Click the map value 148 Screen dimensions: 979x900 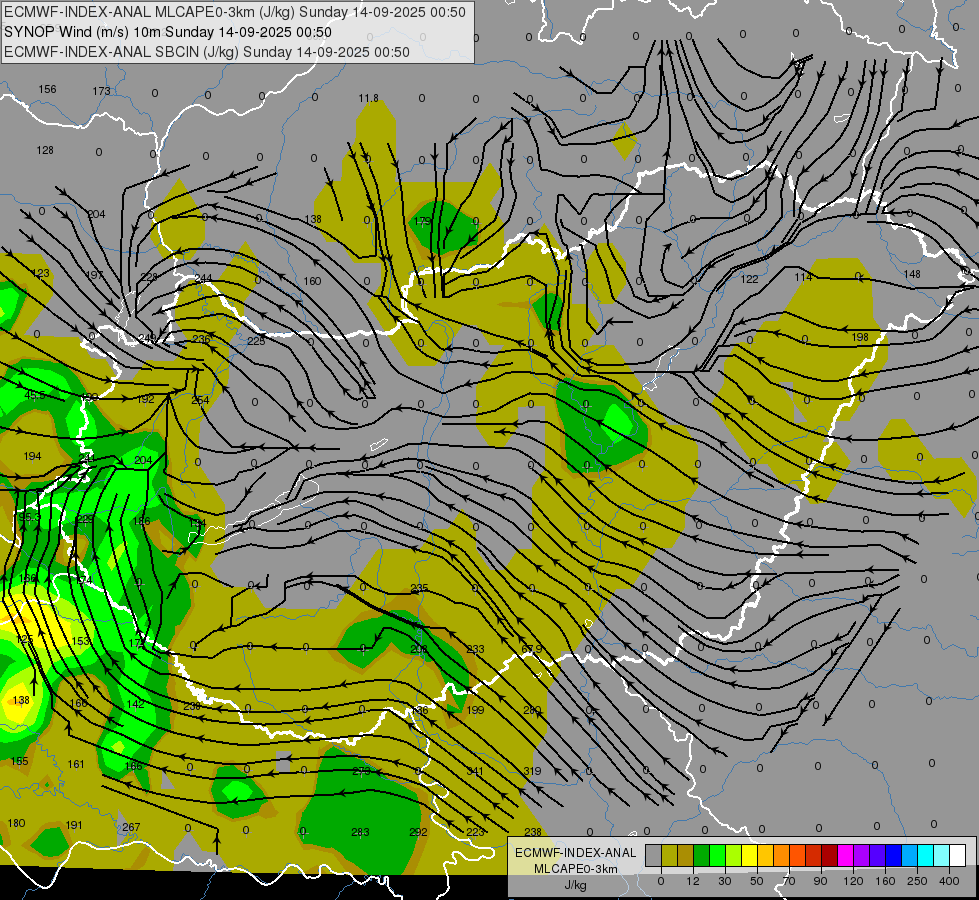912,274
